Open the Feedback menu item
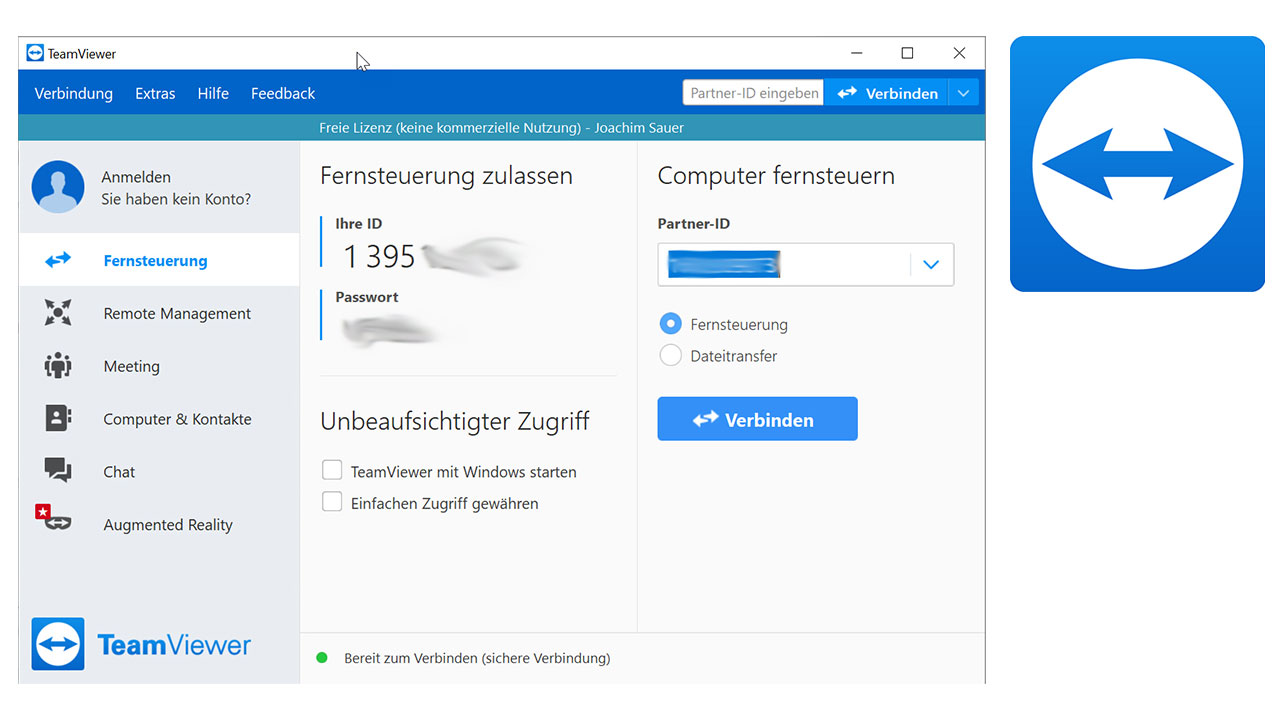The width and height of the screenshot is (1280, 720). coord(283,93)
